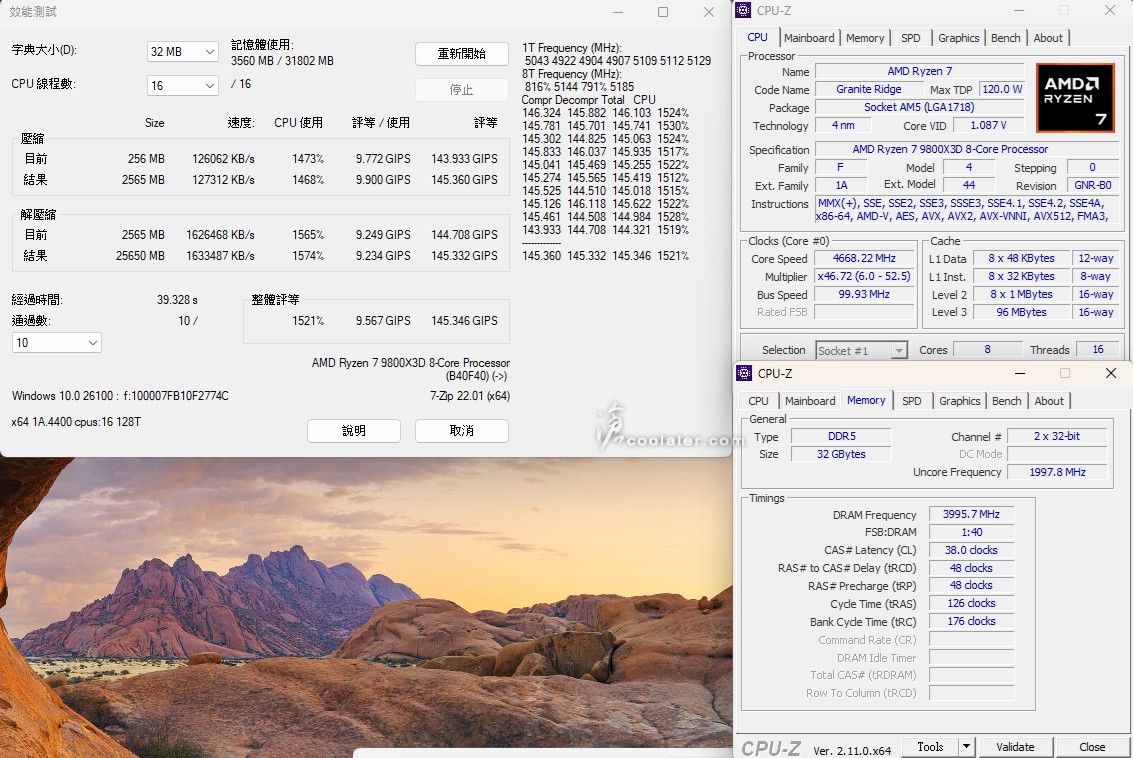
Task: Click the 7-Zip 22.01 (x64) version text
Action: (470, 395)
